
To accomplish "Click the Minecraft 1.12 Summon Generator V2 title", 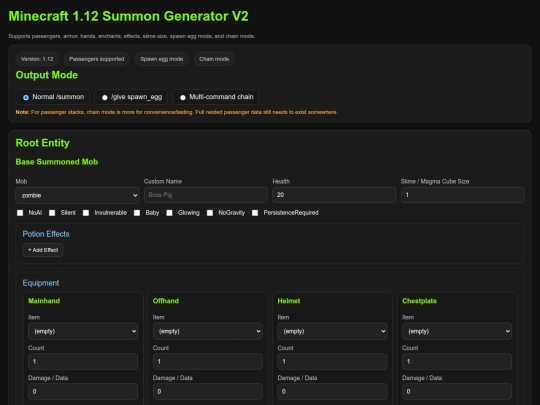I will [x=128, y=16].
